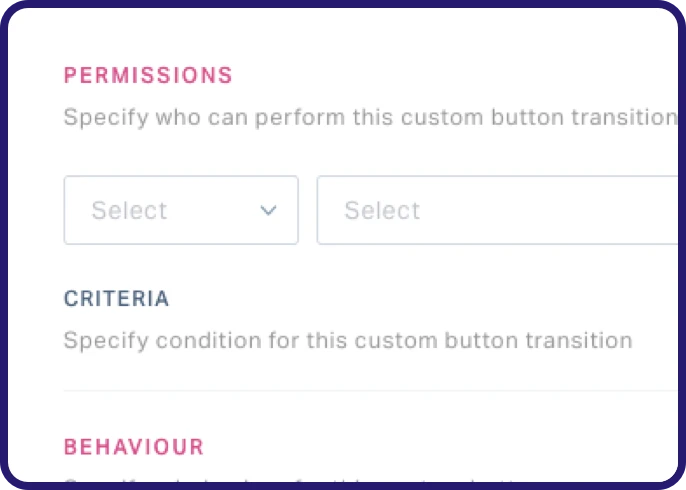Click the CRITERIA section heading
This screenshot has width=686, height=490.
point(116,299)
